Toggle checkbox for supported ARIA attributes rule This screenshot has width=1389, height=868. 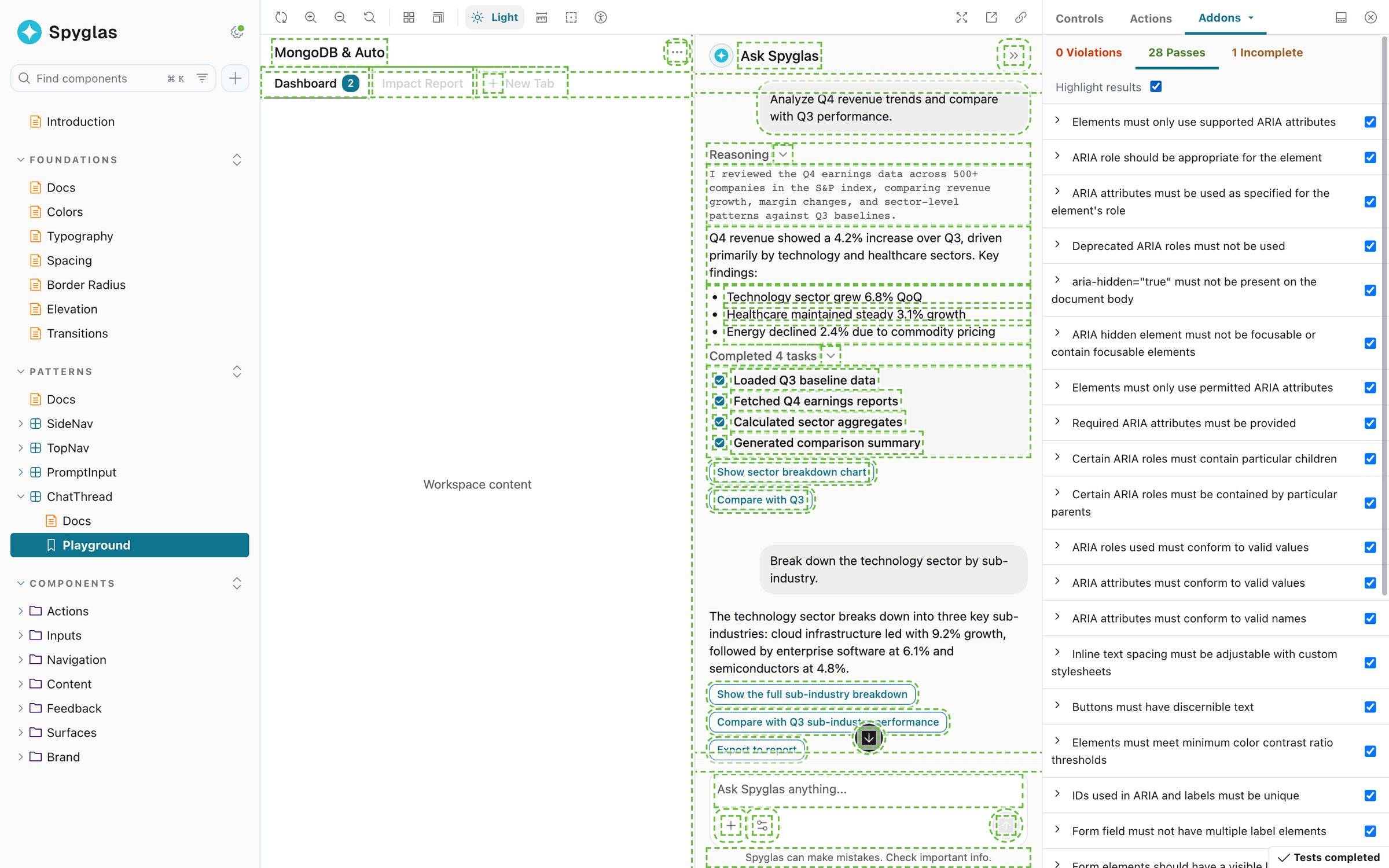point(1370,122)
